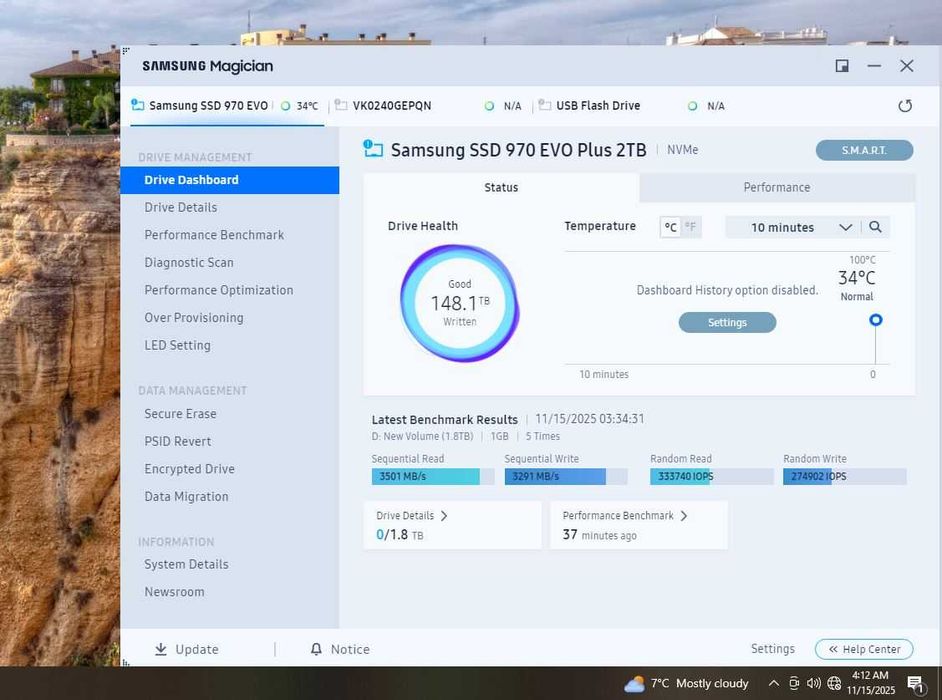Click the taskbar clock and date

point(870,683)
